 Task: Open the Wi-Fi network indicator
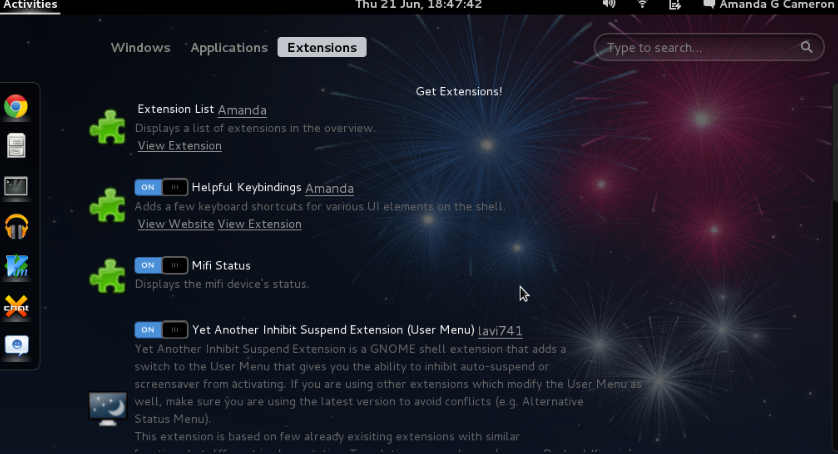coord(642,4)
